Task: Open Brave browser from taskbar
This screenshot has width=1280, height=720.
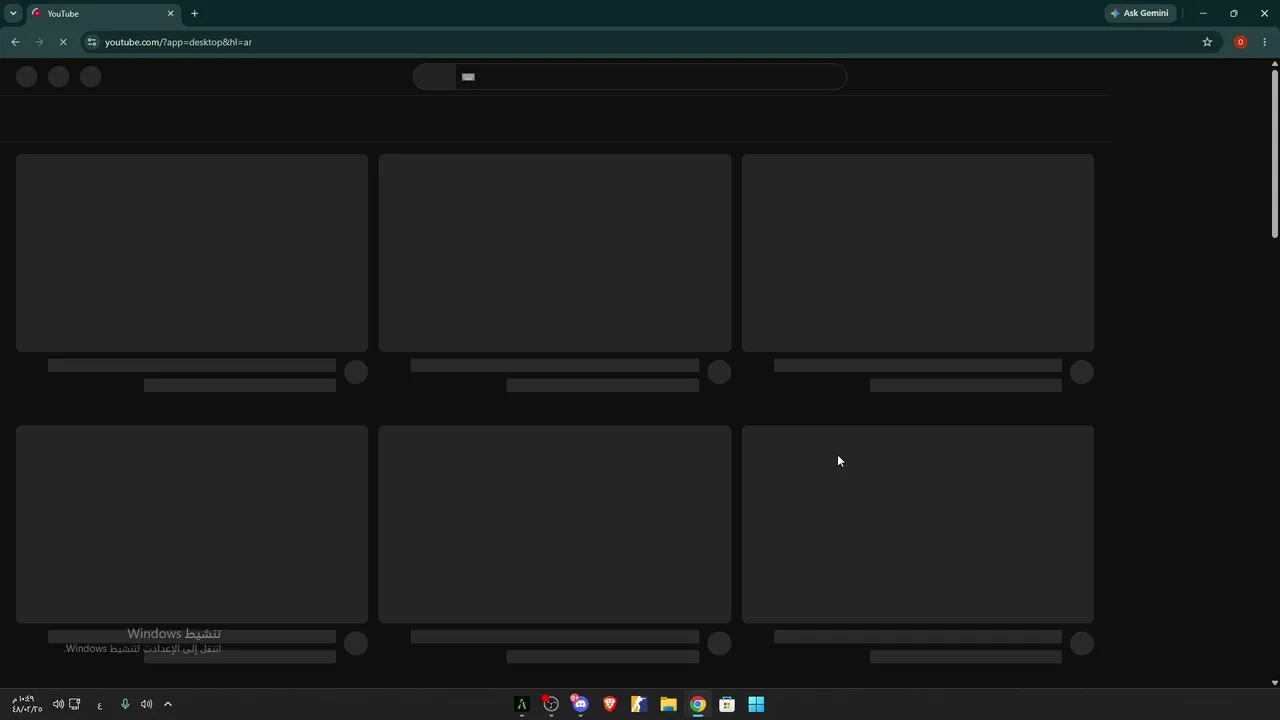Action: coord(610,704)
